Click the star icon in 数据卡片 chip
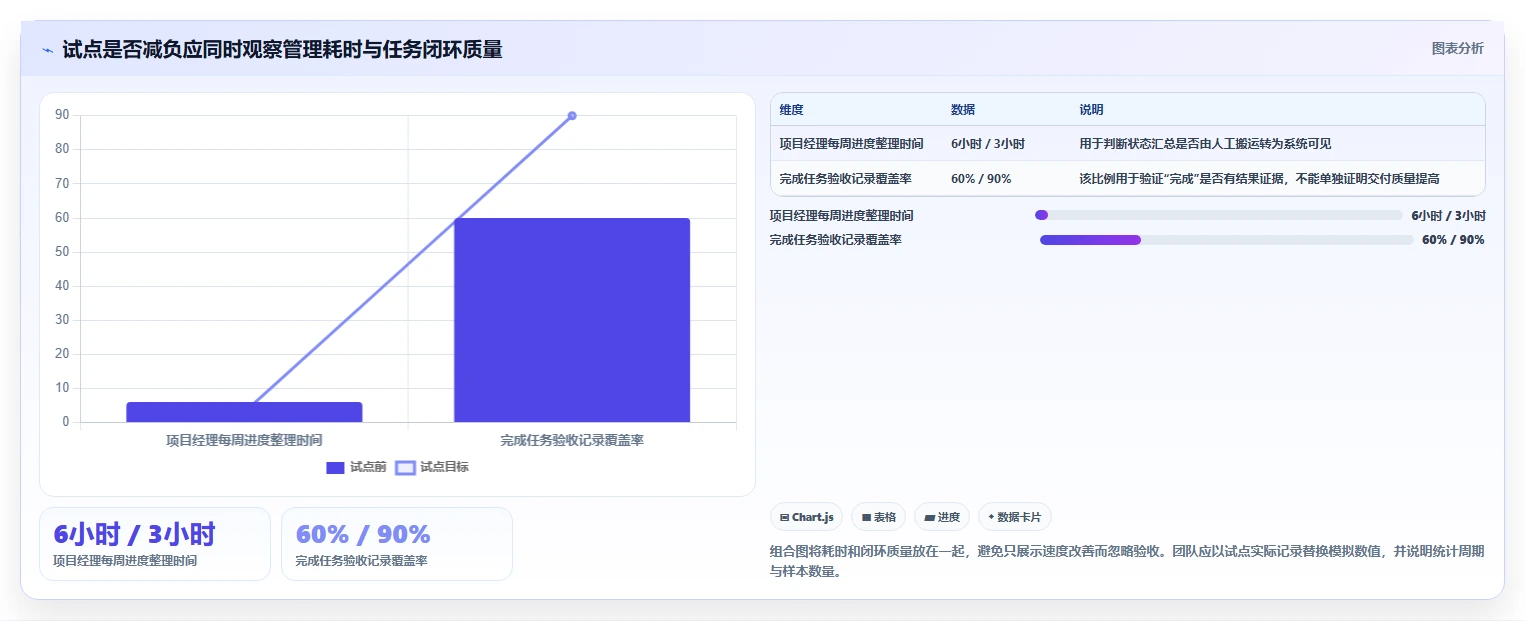 [991, 517]
